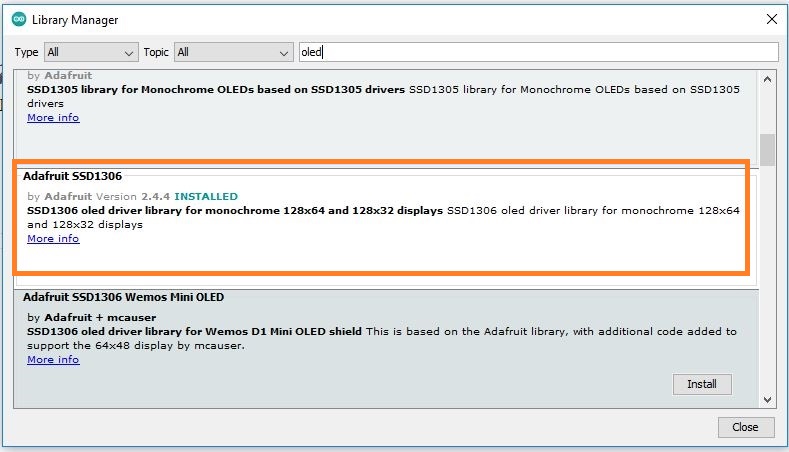The image size is (789, 452).
Task: Focus the search field containing "oled"
Action: tap(537, 52)
